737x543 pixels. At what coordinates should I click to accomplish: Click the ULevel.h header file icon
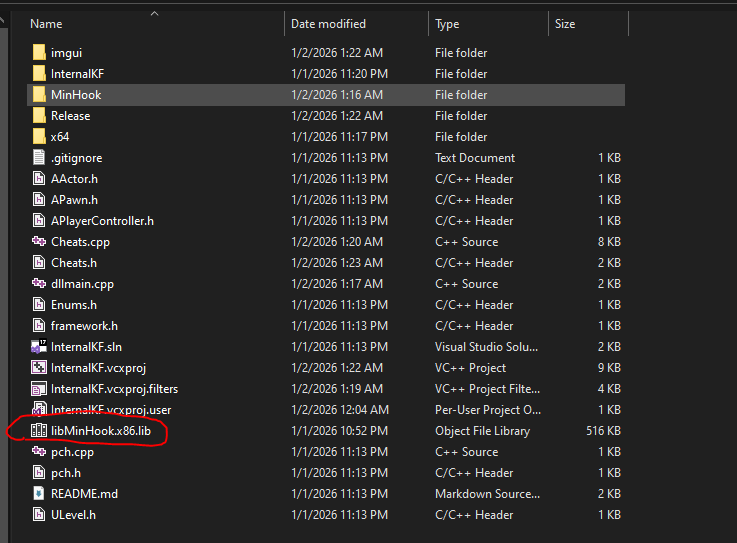point(39,515)
